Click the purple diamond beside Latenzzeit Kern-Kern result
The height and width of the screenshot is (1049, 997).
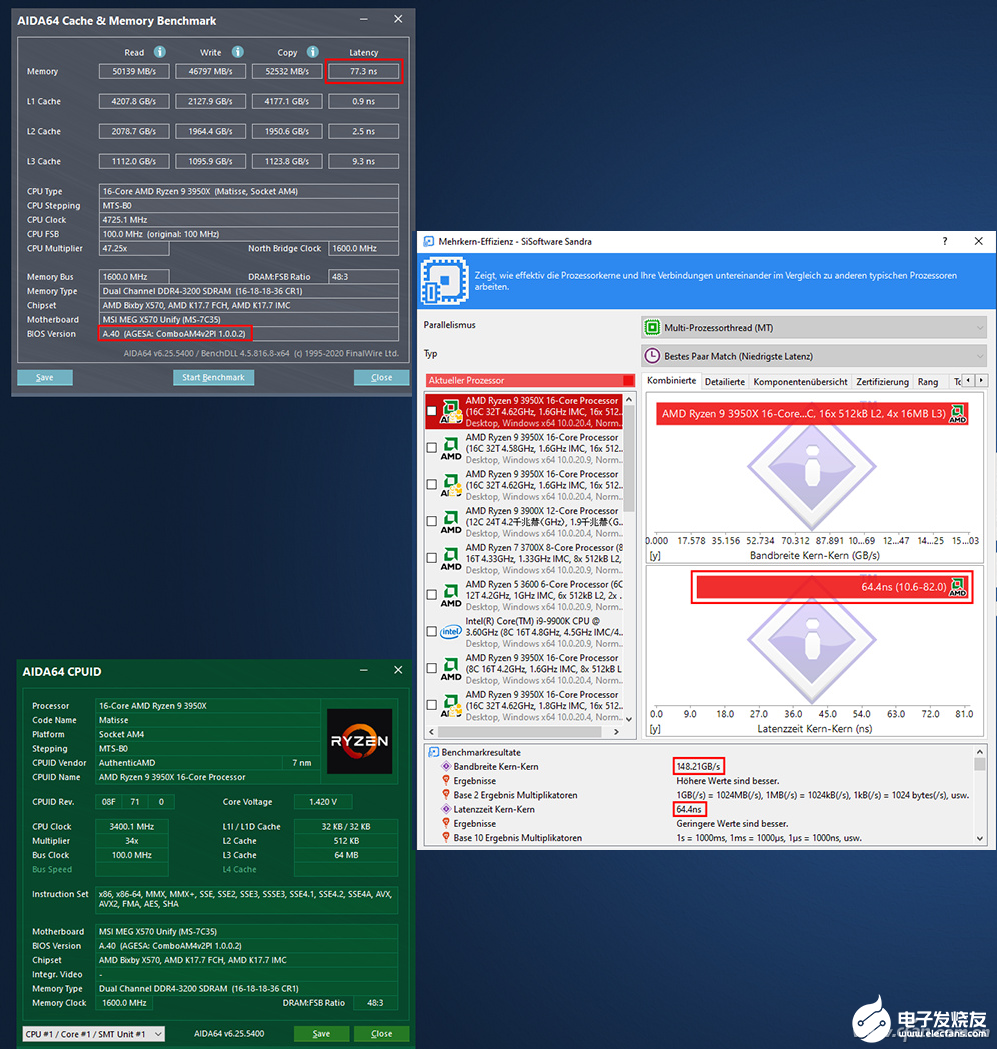(x=446, y=809)
